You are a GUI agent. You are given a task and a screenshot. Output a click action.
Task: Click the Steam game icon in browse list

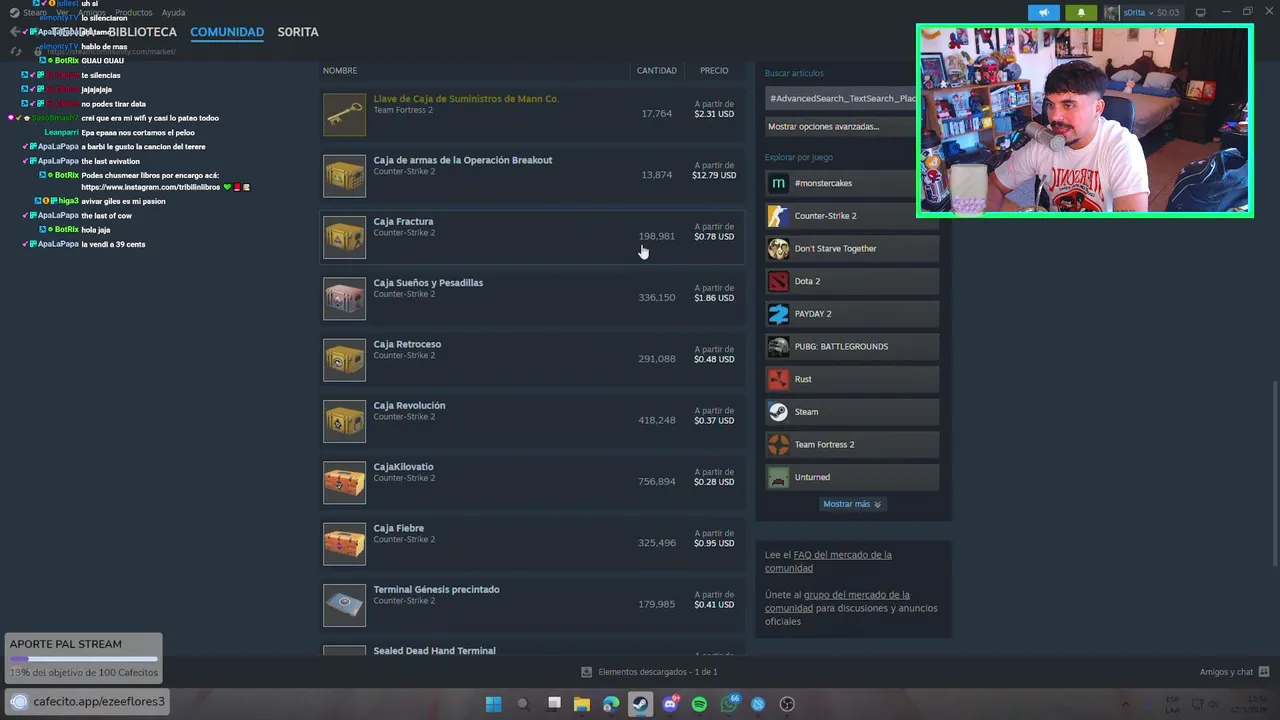pos(778,412)
